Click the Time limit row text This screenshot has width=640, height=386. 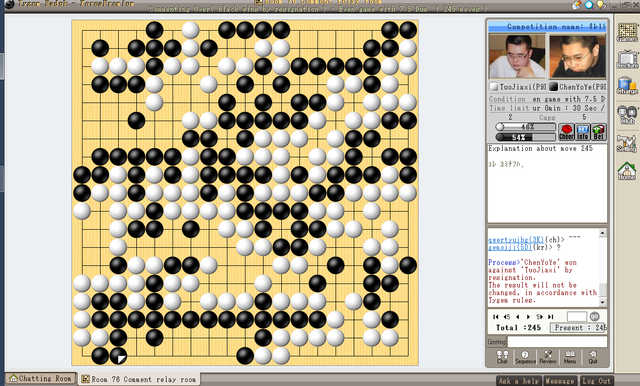click(547, 108)
